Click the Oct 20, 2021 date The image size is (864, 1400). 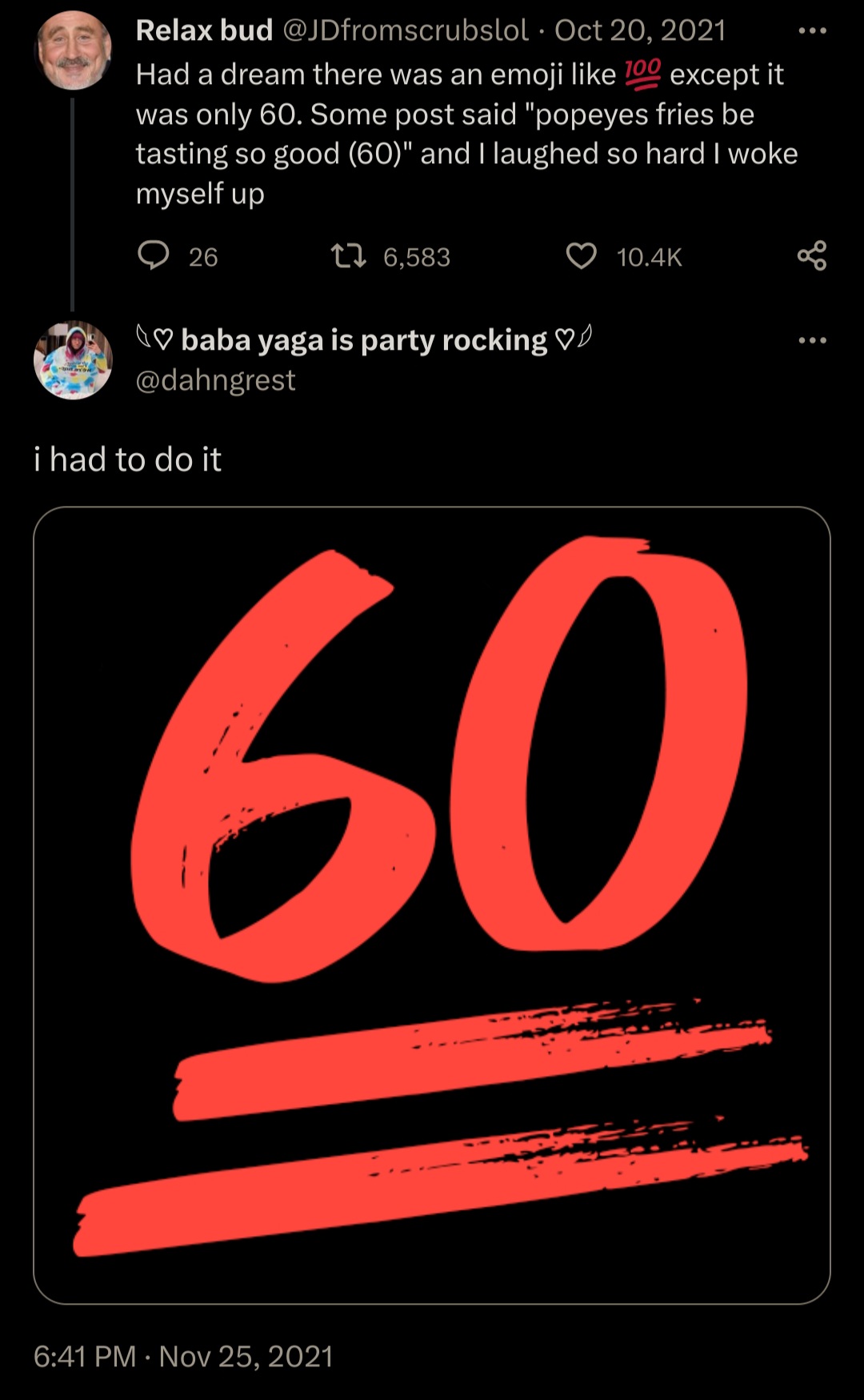[639, 30]
